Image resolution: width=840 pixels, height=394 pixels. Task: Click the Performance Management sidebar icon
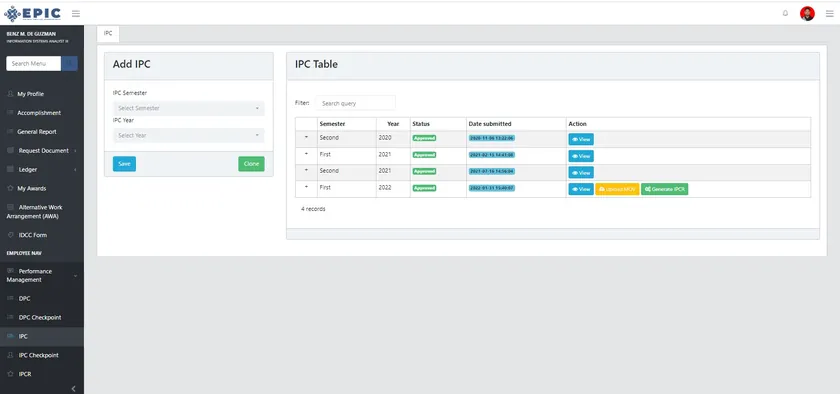tap(10, 271)
